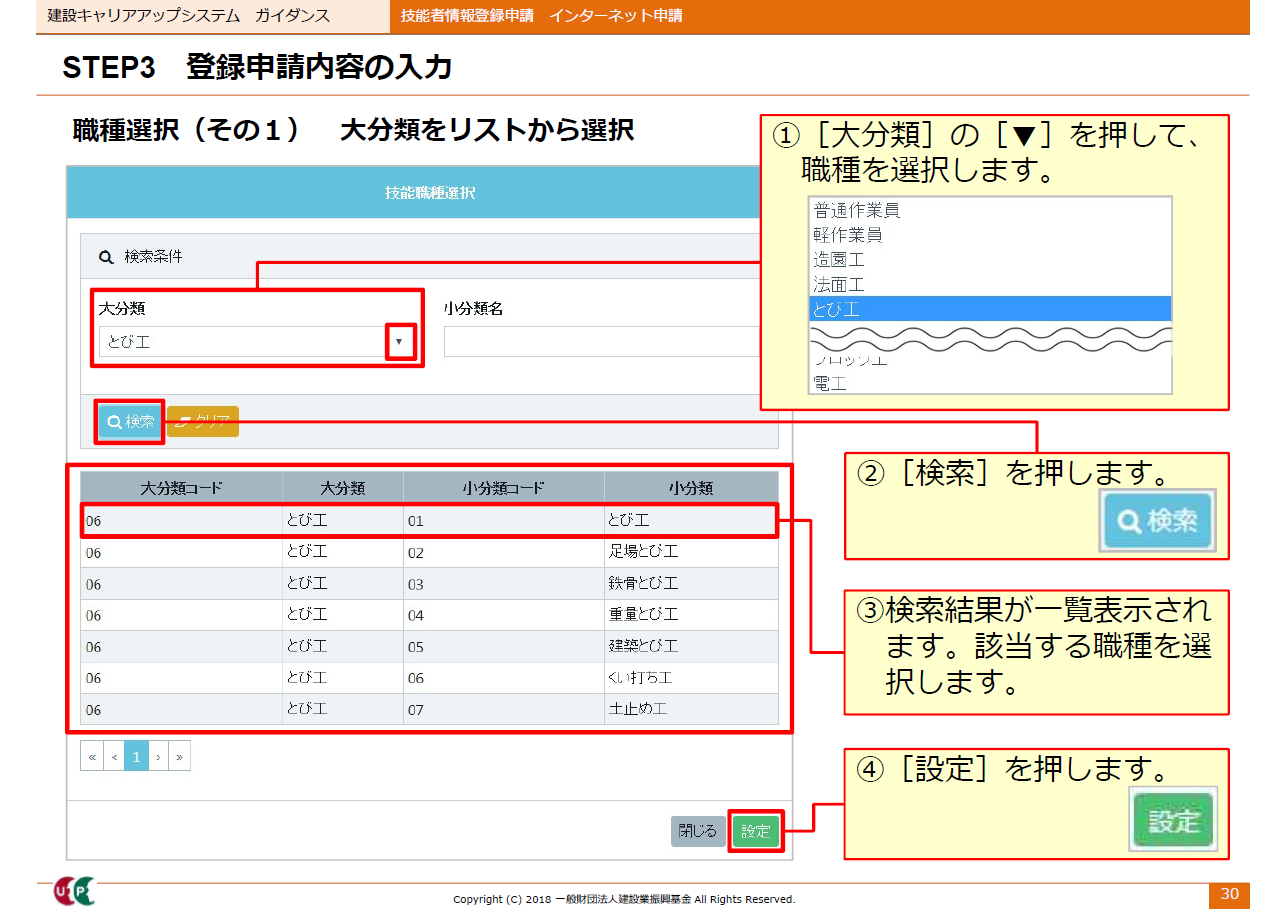Select the 足場とび工 row
This screenshot has height=915, width=1280.
coord(429,552)
